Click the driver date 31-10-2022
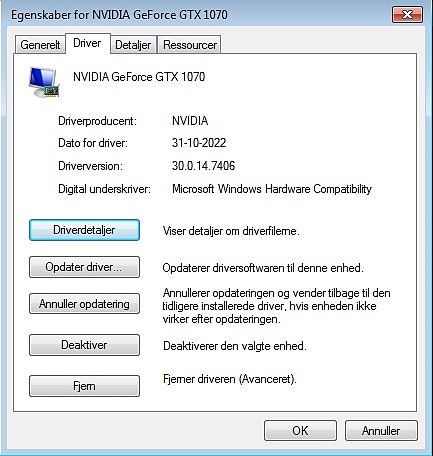The height and width of the screenshot is (456, 433). click(199, 143)
